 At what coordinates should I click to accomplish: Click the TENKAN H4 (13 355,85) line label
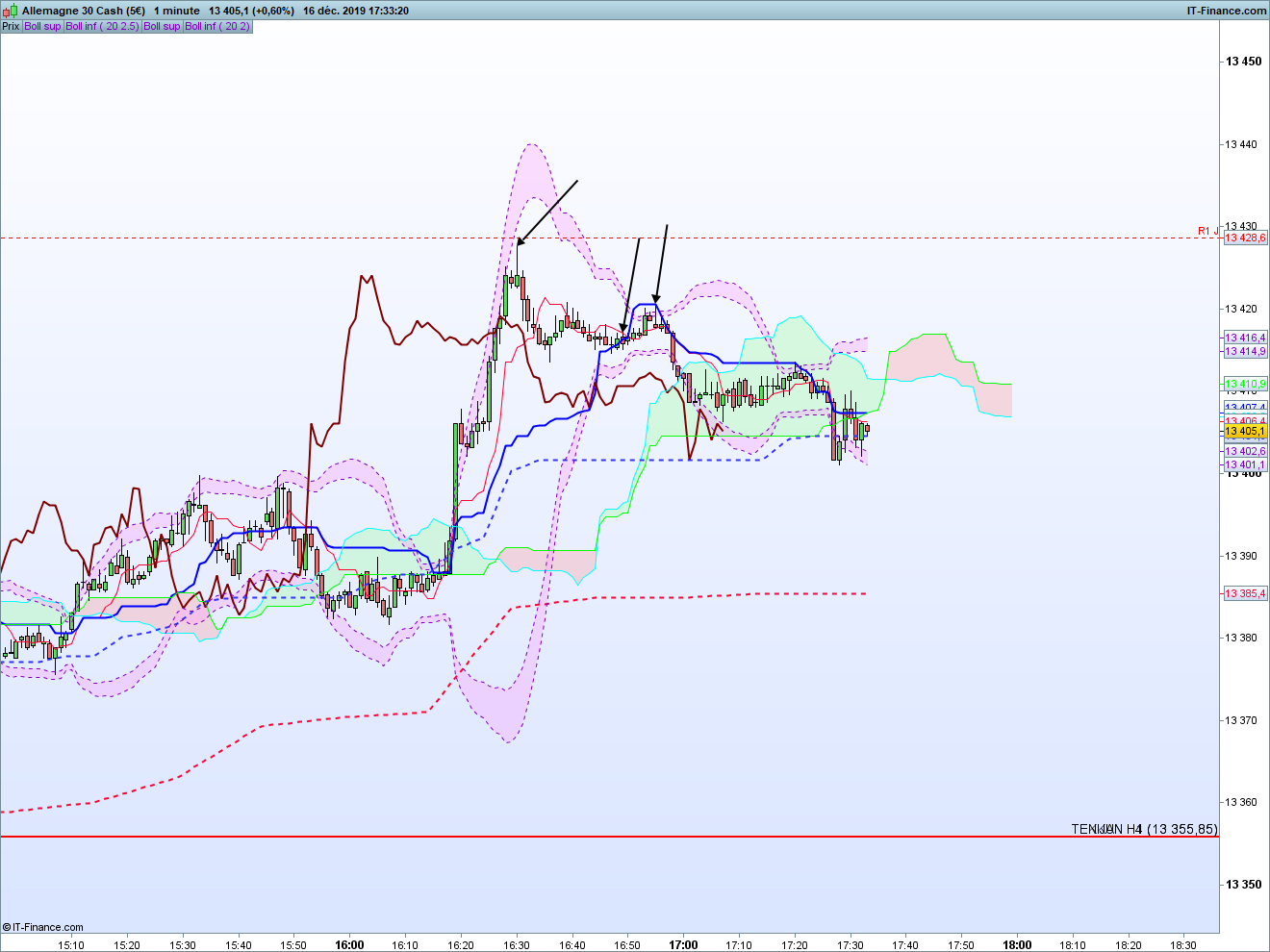coord(1145,829)
